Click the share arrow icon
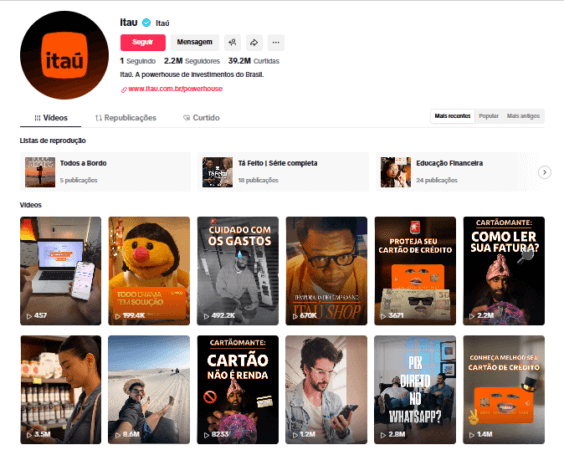 pos(254,42)
